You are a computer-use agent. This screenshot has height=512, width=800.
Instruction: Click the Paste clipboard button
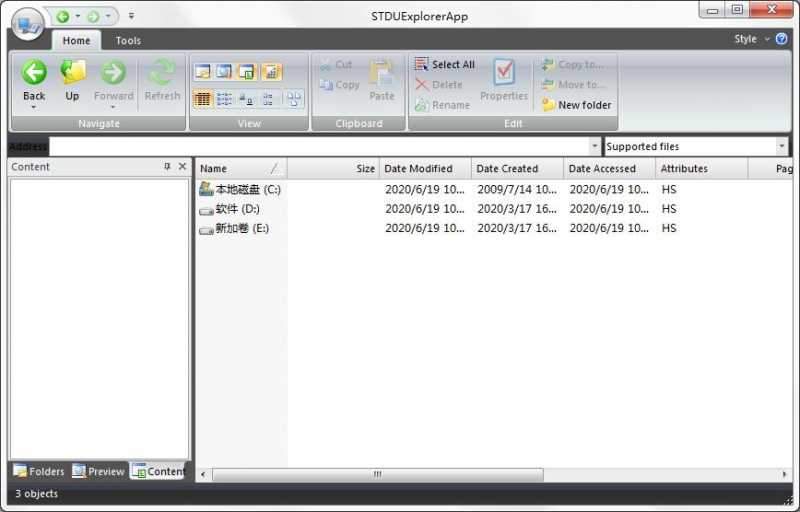[382, 81]
